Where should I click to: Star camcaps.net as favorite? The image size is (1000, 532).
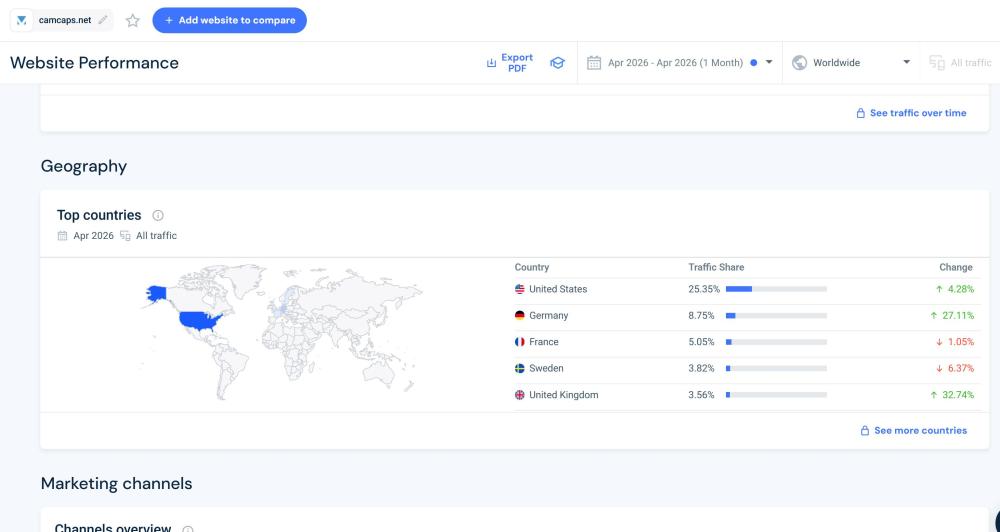pos(133,20)
